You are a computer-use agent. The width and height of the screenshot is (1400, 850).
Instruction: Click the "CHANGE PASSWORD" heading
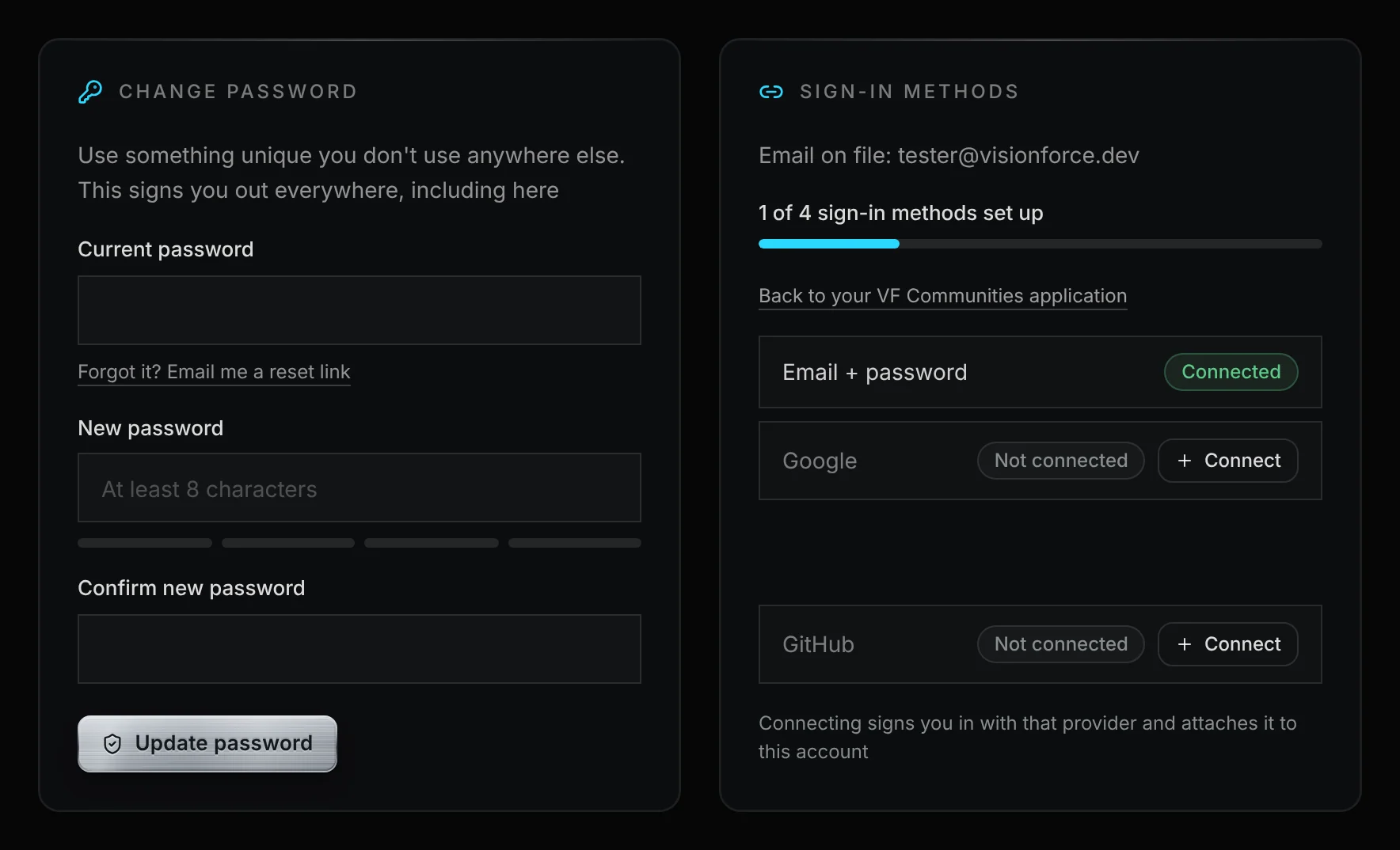[238, 92]
